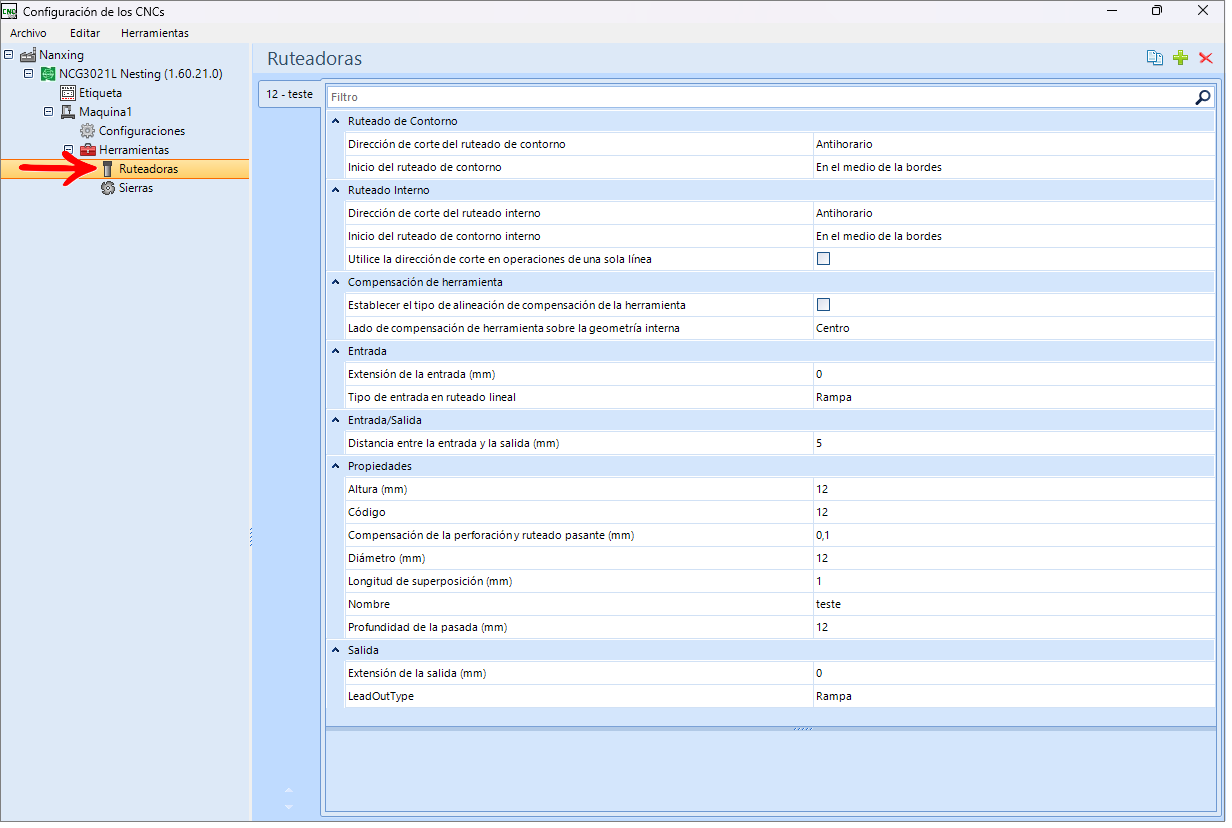
Task: Open internal contour start value field
Action: point(1012,236)
